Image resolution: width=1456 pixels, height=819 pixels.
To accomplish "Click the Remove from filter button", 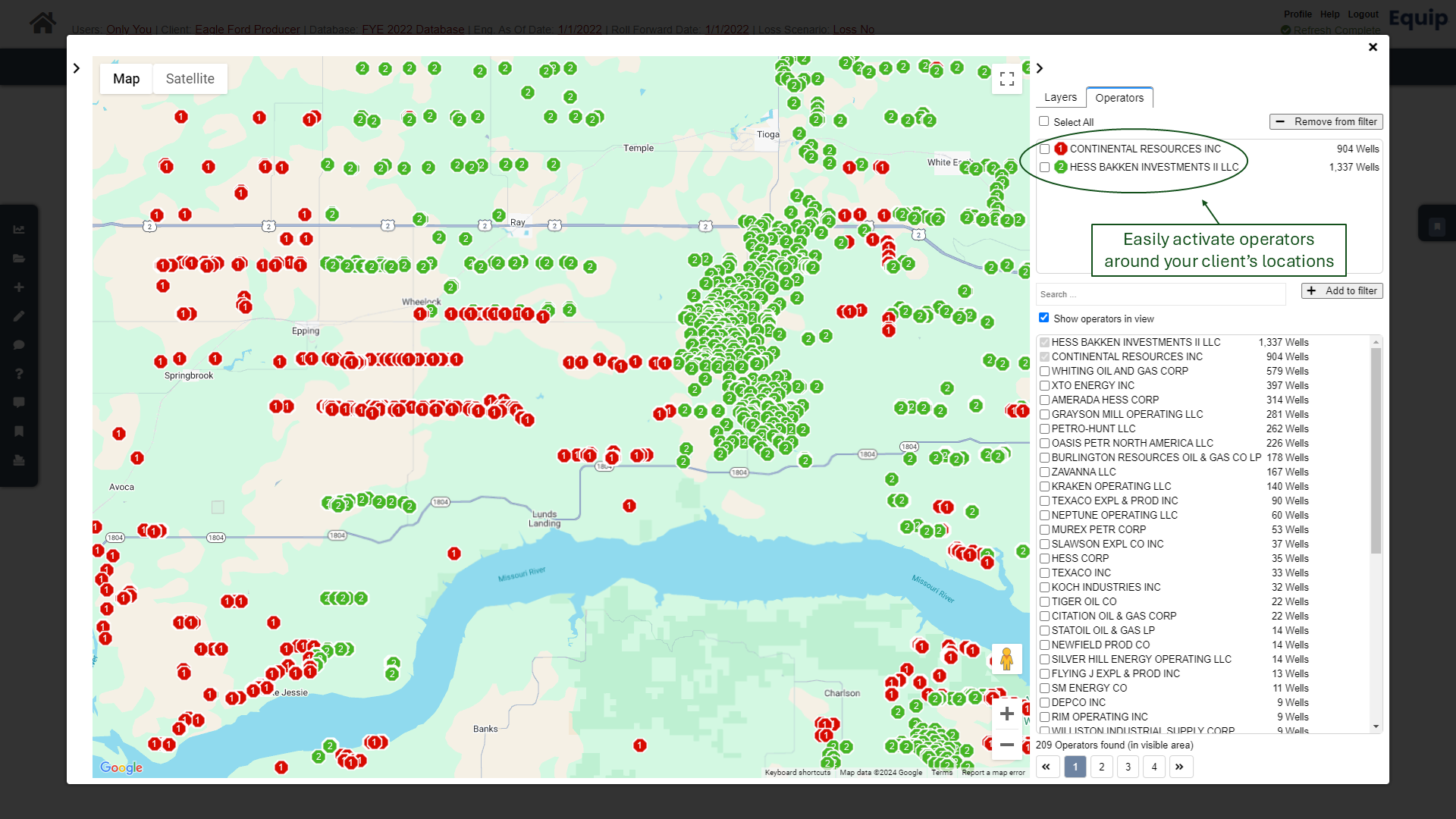I will click(1326, 121).
